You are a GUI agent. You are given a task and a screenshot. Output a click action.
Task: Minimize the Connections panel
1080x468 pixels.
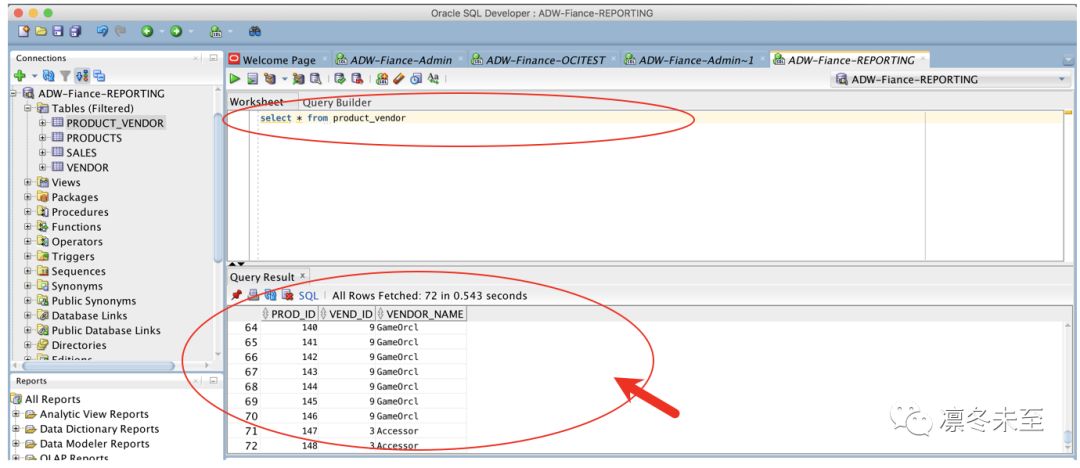tap(213, 59)
